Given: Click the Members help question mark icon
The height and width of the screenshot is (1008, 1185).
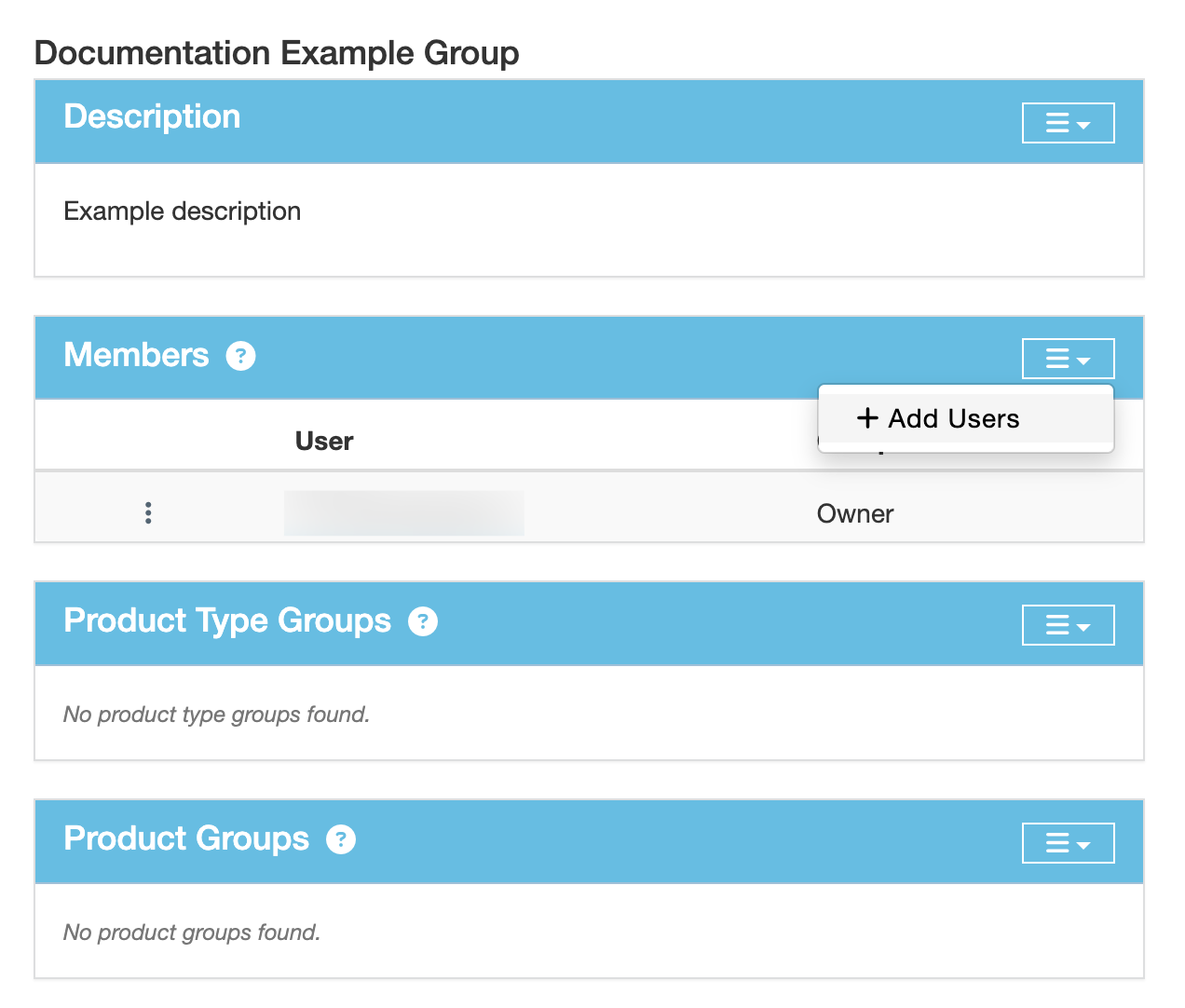Looking at the screenshot, I should 240,356.
